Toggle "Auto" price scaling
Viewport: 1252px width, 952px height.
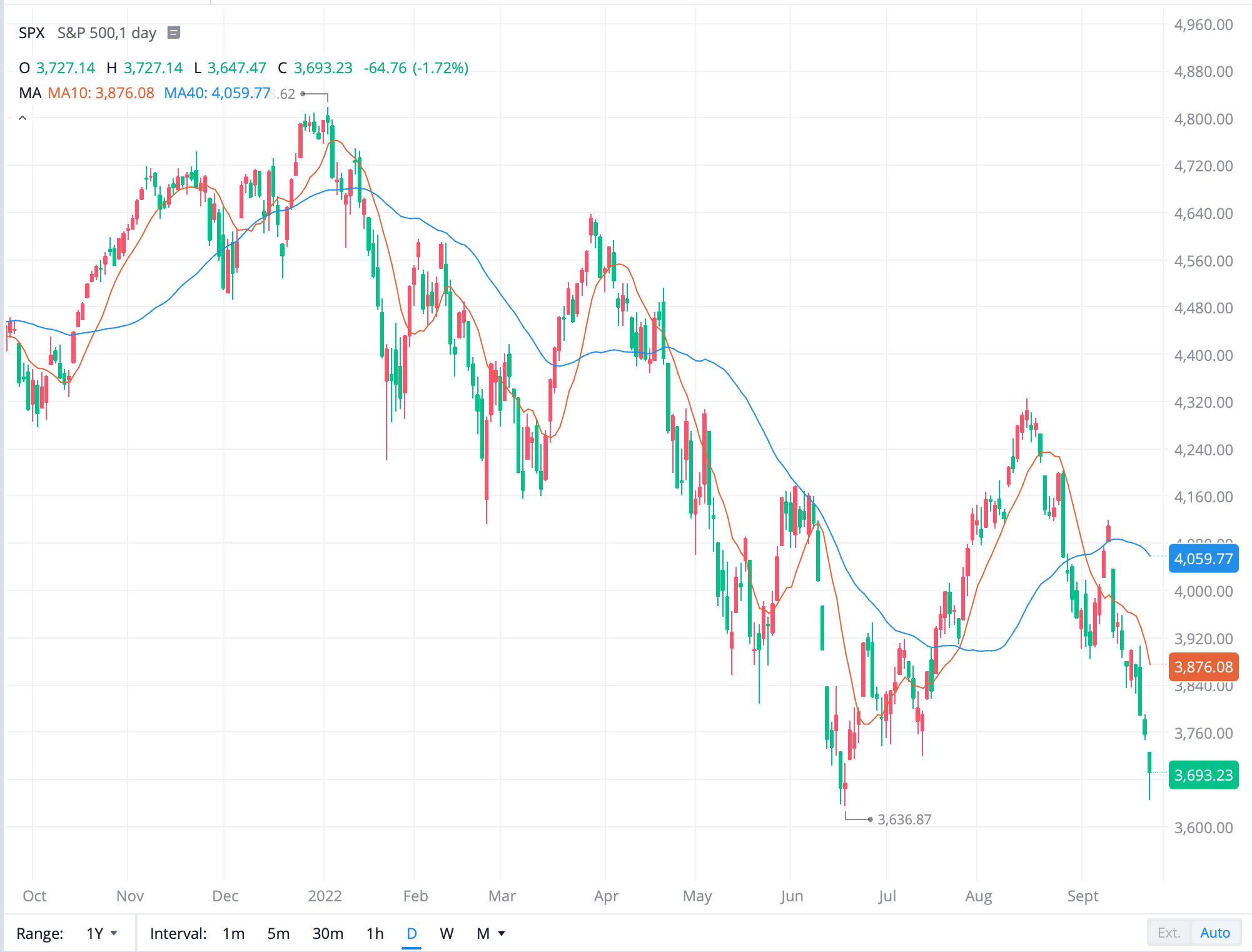[x=1215, y=932]
